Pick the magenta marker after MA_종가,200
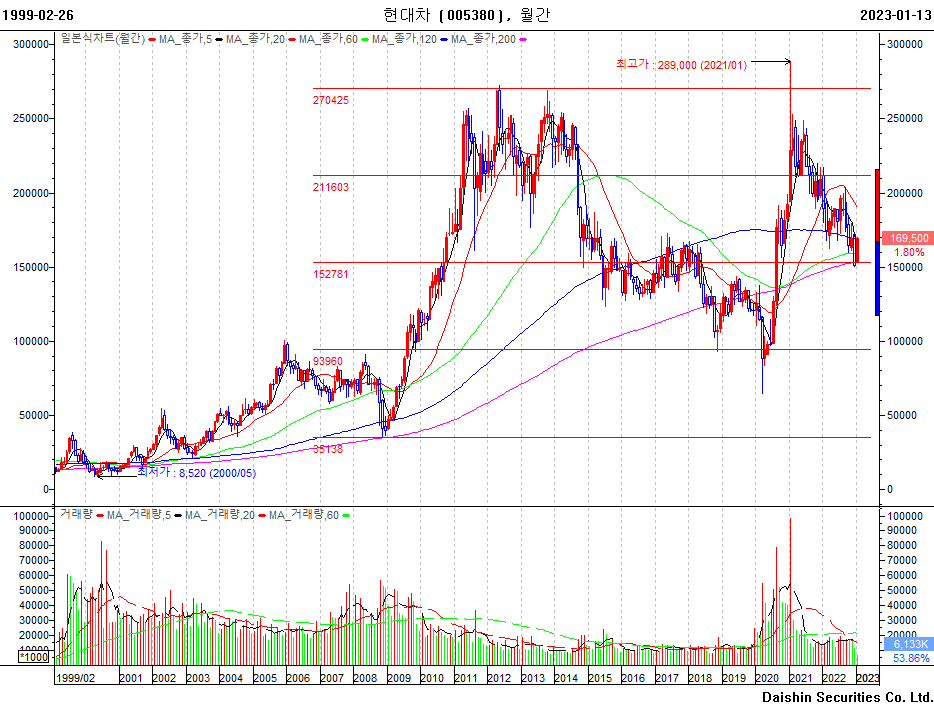Viewport: 934px width, 709px height. pyautogui.click(x=524, y=40)
